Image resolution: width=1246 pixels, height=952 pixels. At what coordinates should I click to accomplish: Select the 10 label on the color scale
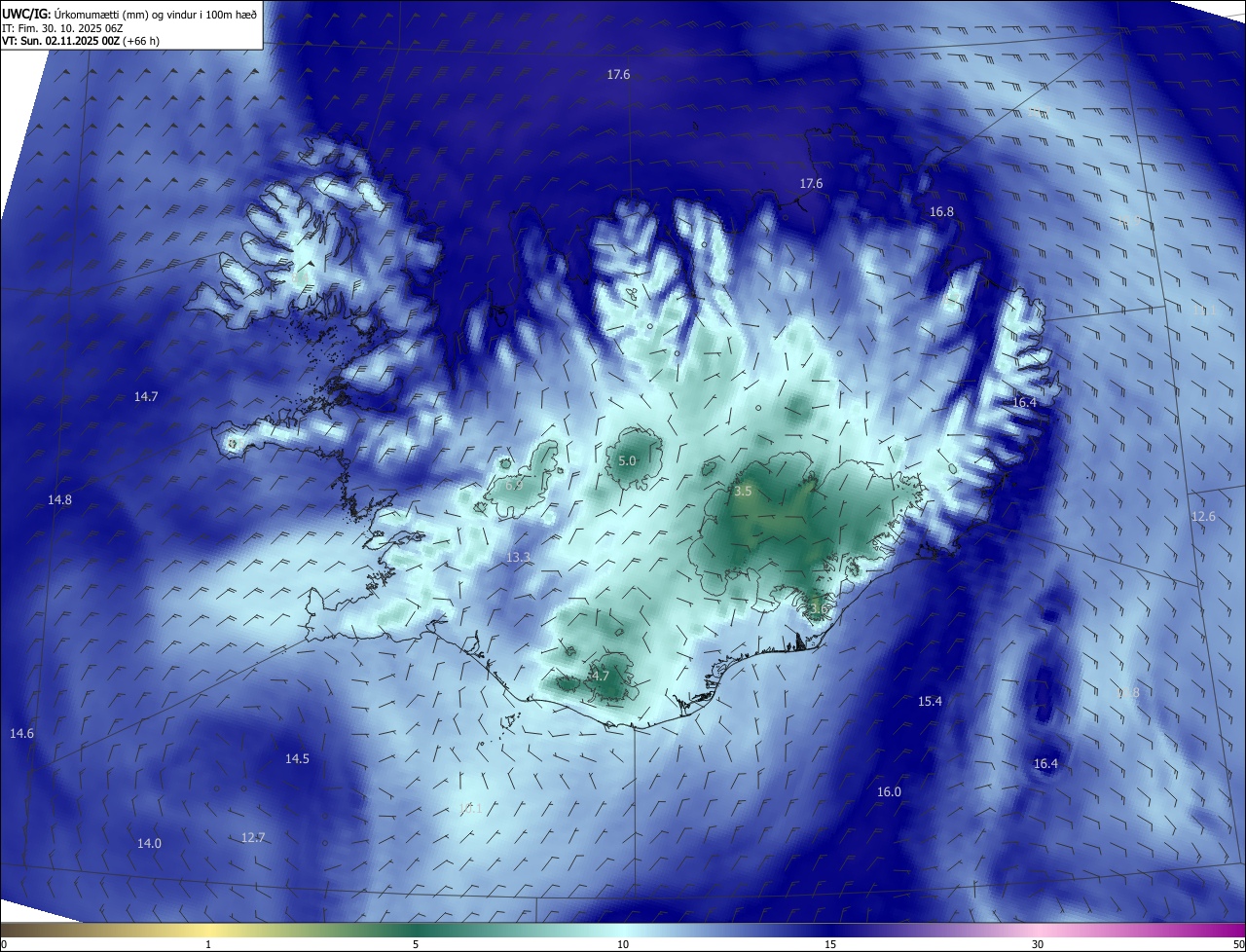623,944
